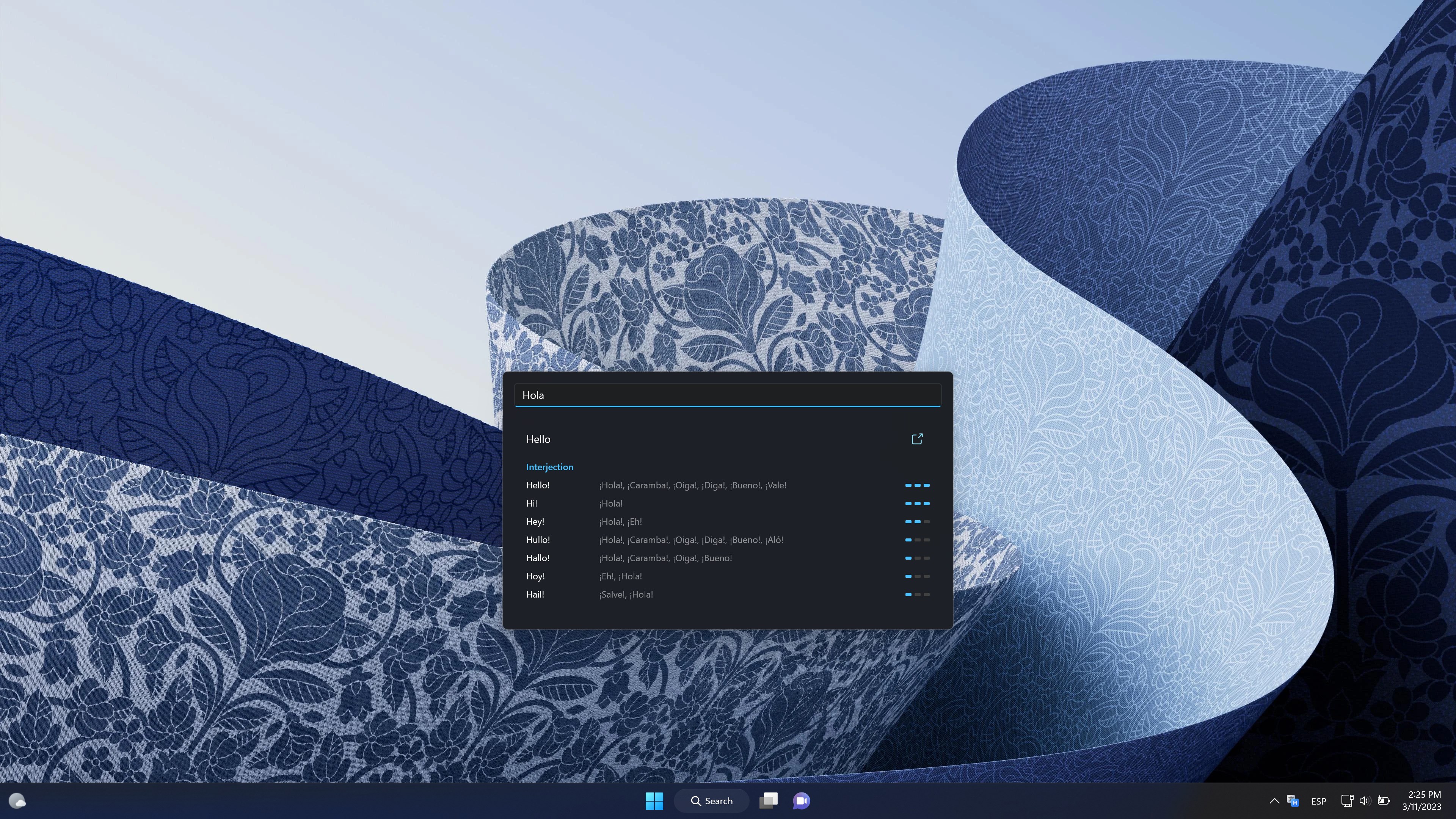Click the Hola translation input field

(728, 395)
